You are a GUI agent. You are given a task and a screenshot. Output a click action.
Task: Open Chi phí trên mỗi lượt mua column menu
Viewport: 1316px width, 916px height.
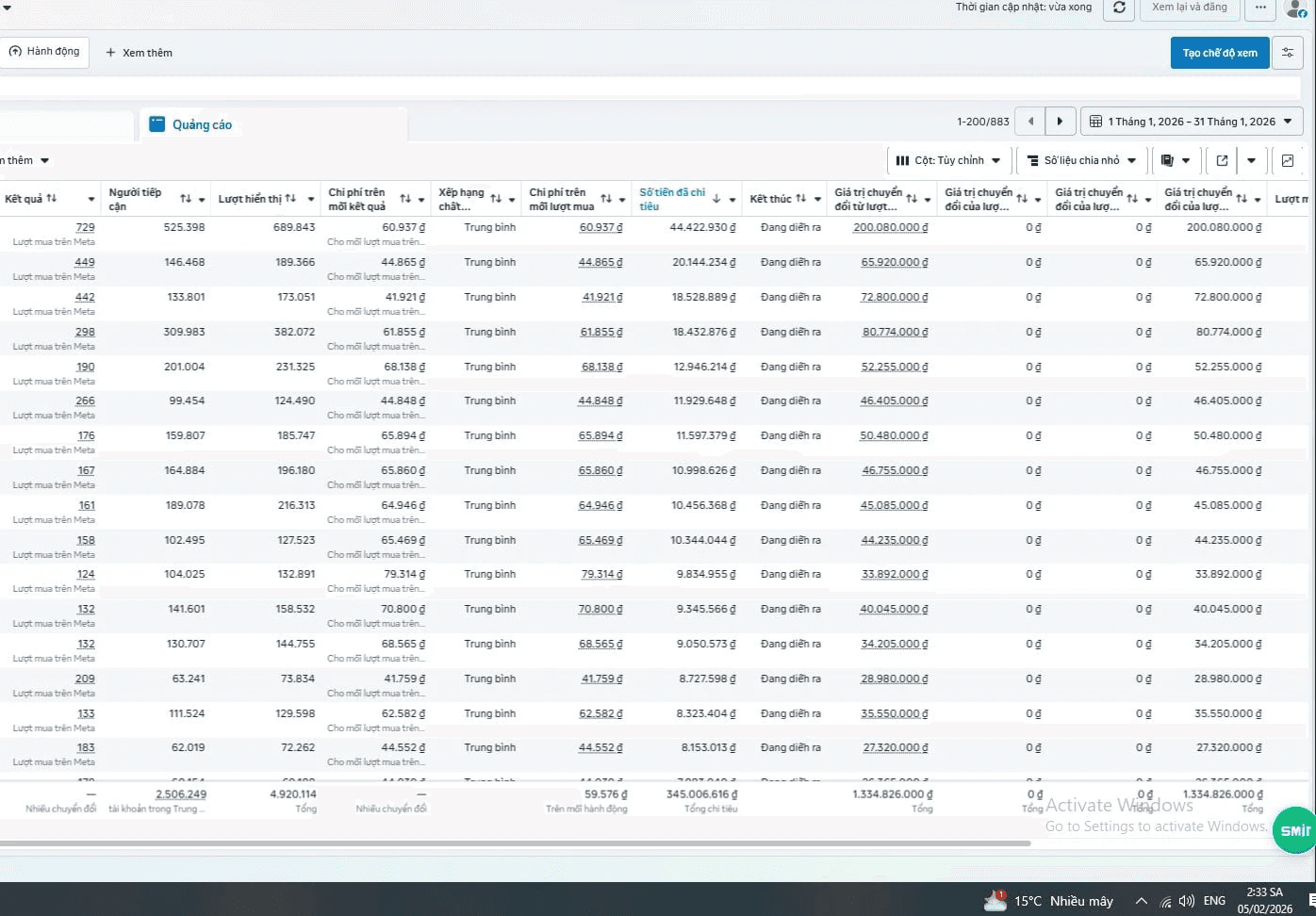click(622, 200)
